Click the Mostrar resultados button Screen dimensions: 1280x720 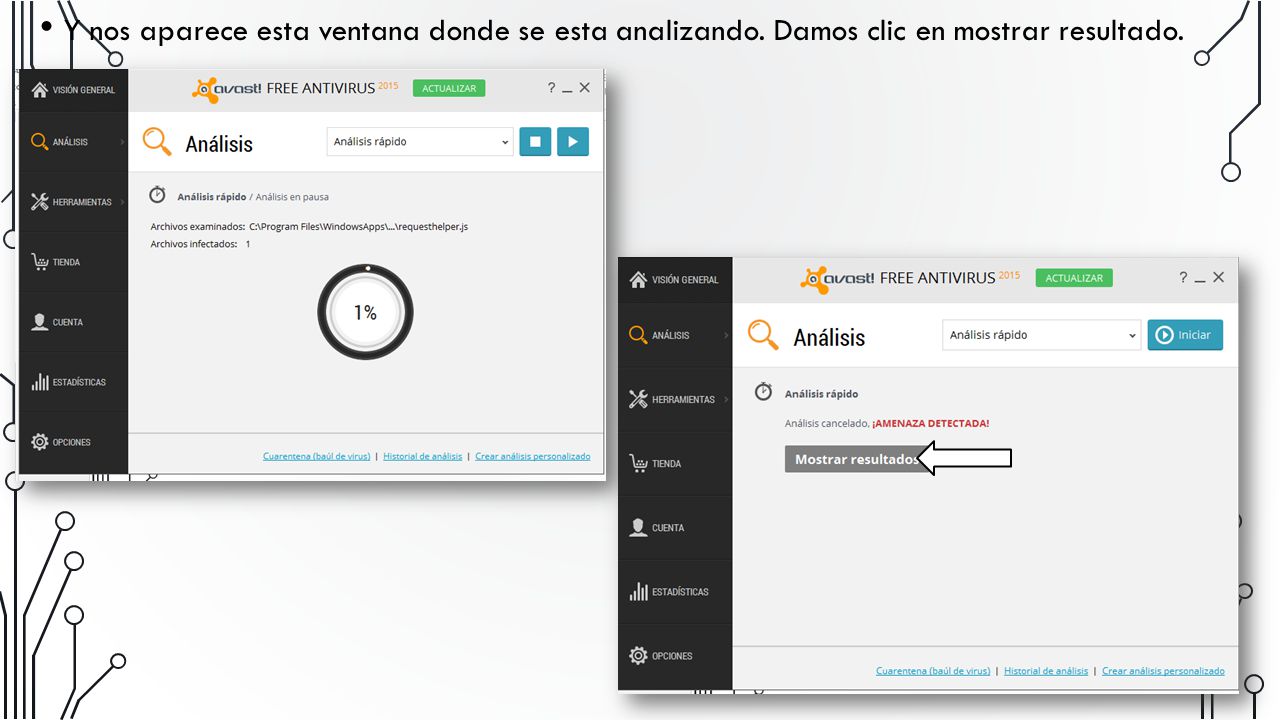[859, 459]
